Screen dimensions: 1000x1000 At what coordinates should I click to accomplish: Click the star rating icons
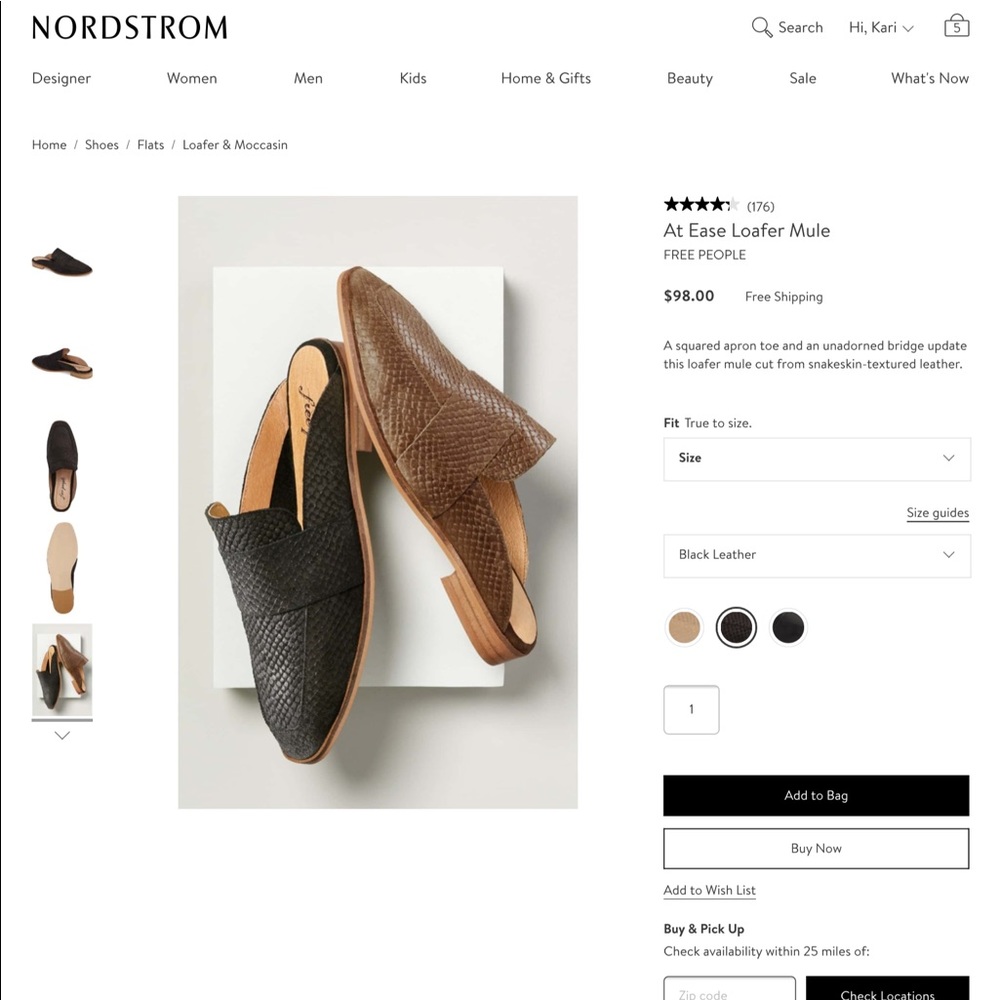click(701, 205)
